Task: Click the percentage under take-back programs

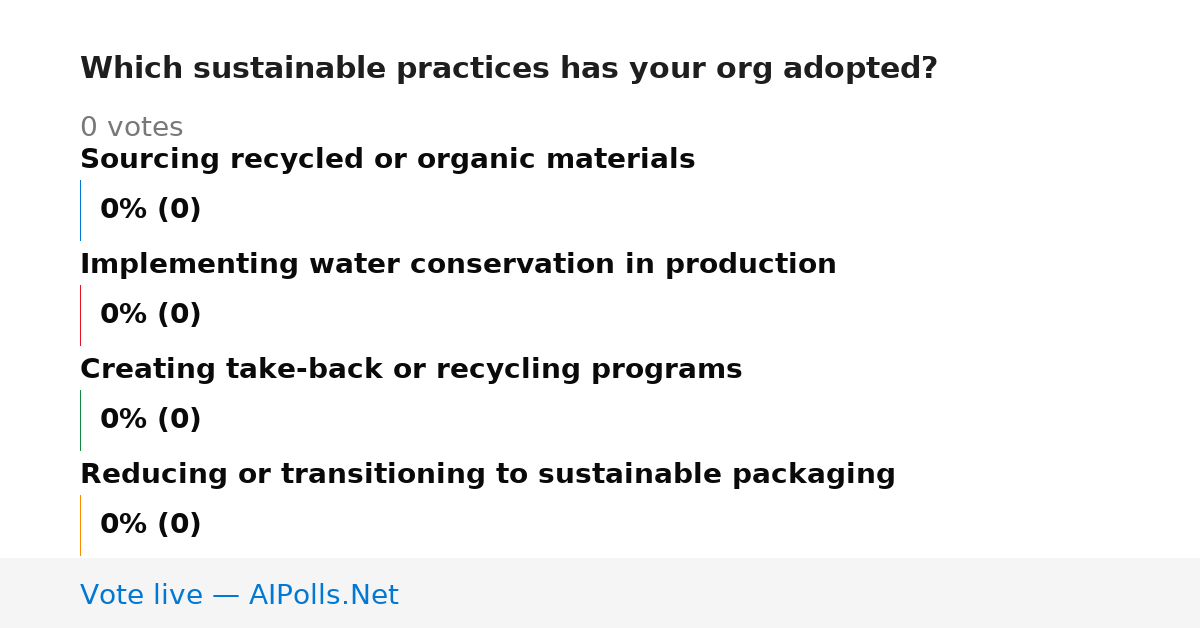Action: point(150,420)
